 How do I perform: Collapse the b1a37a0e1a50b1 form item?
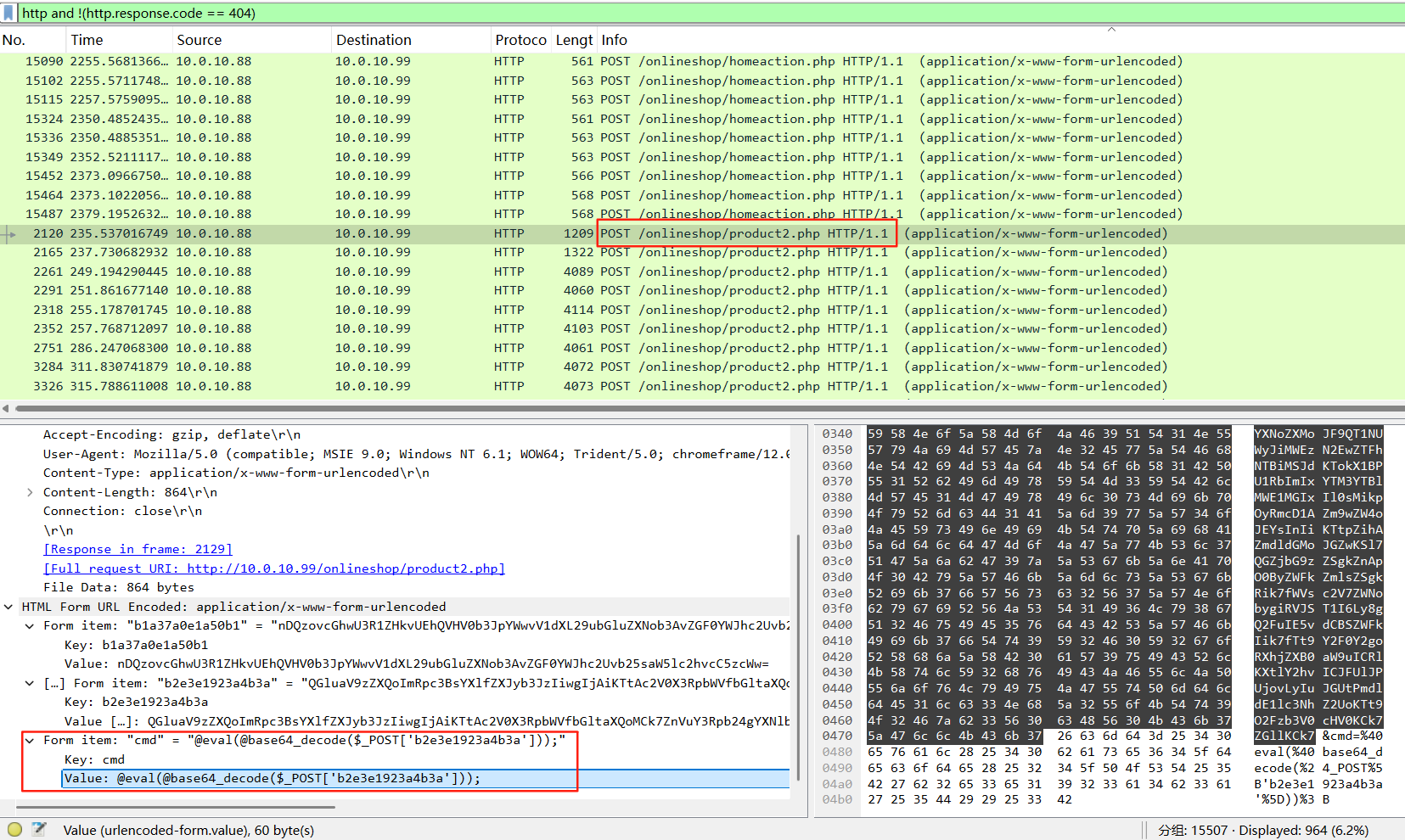[x=30, y=625]
